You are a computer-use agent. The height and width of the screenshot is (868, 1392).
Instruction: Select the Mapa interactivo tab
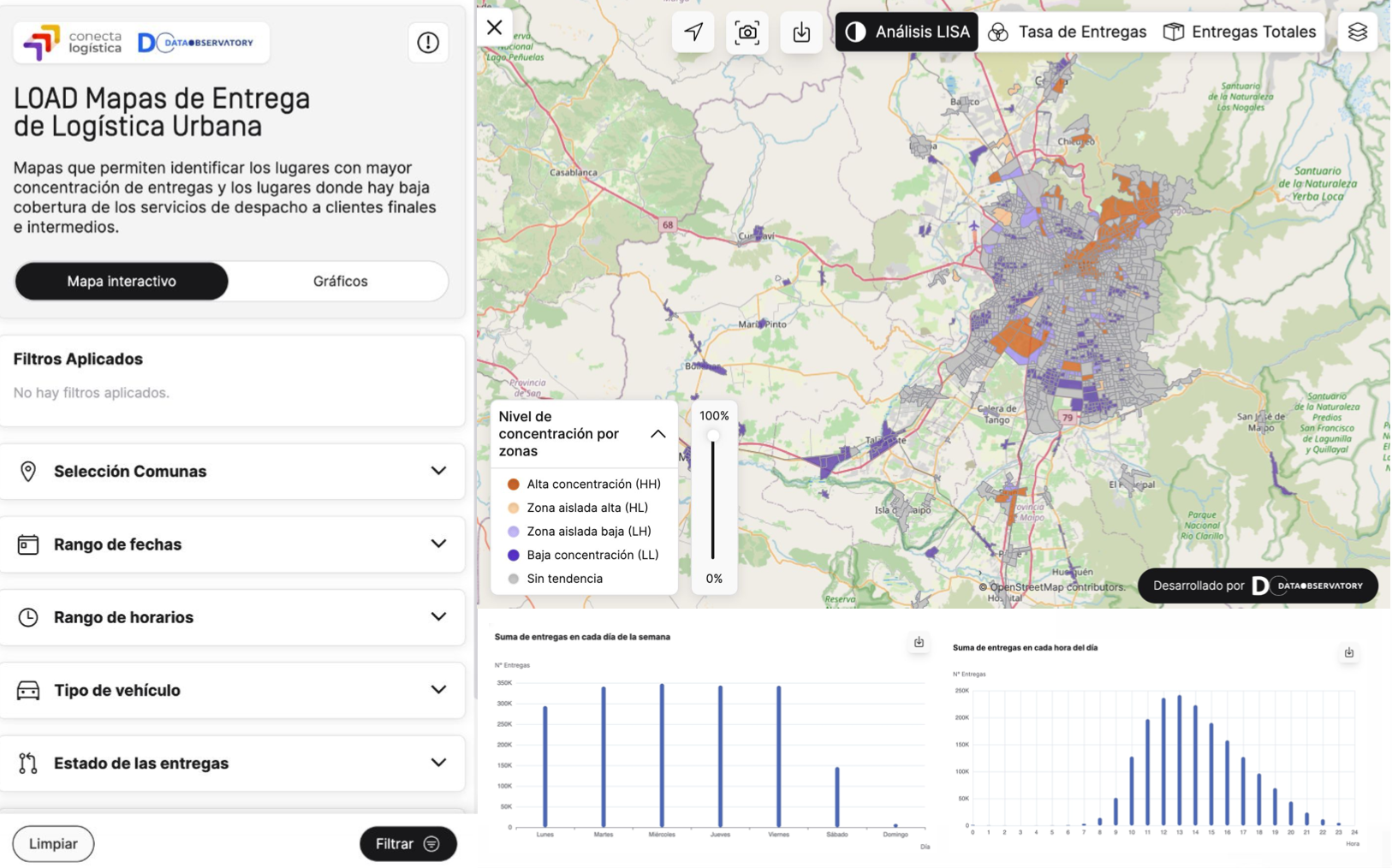click(122, 282)
